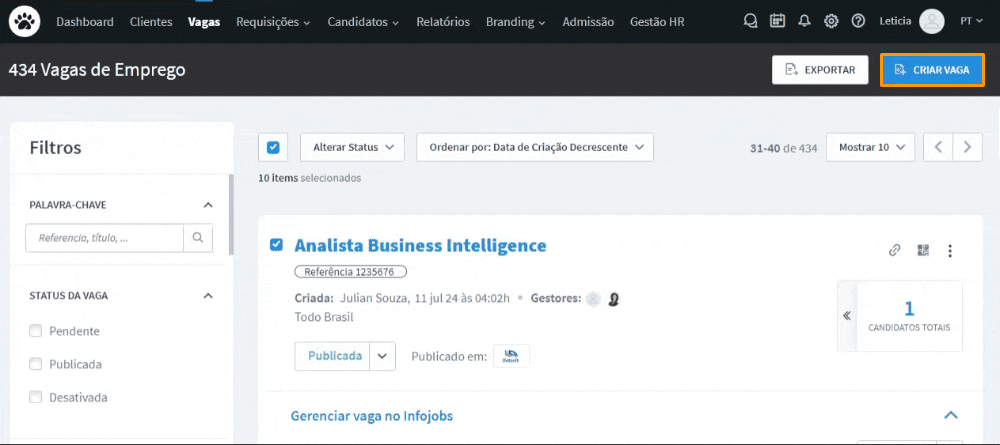Open the calendar icon in header

(x=778, y=21)
